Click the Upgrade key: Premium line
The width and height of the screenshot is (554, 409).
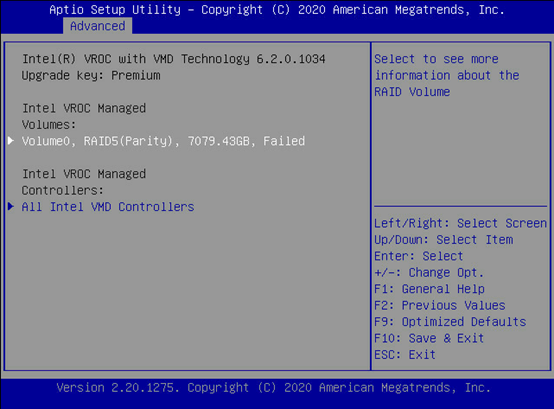(x=91, y=76)
